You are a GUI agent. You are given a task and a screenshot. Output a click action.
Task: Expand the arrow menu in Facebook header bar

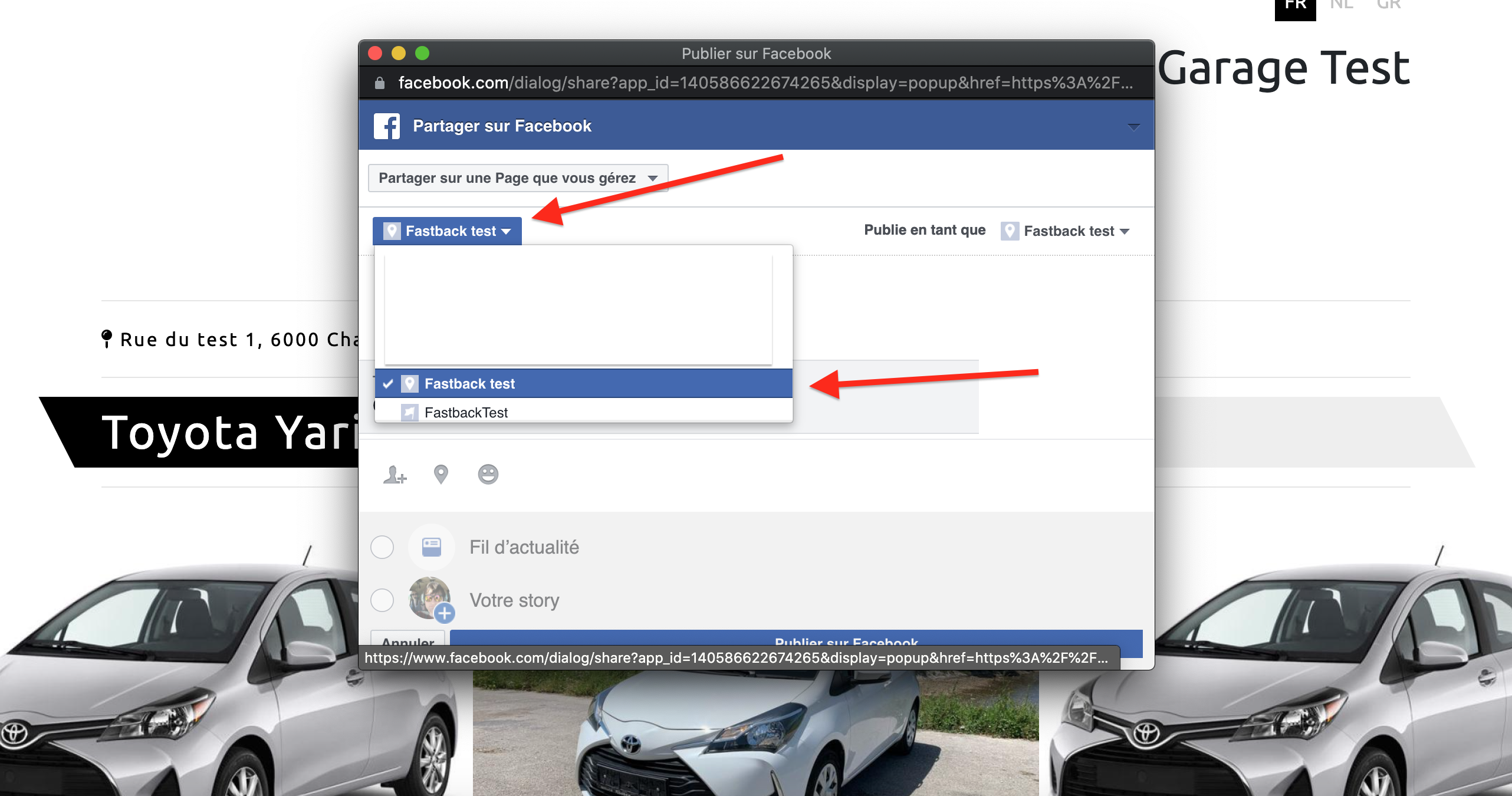[x=1133, y=126]
